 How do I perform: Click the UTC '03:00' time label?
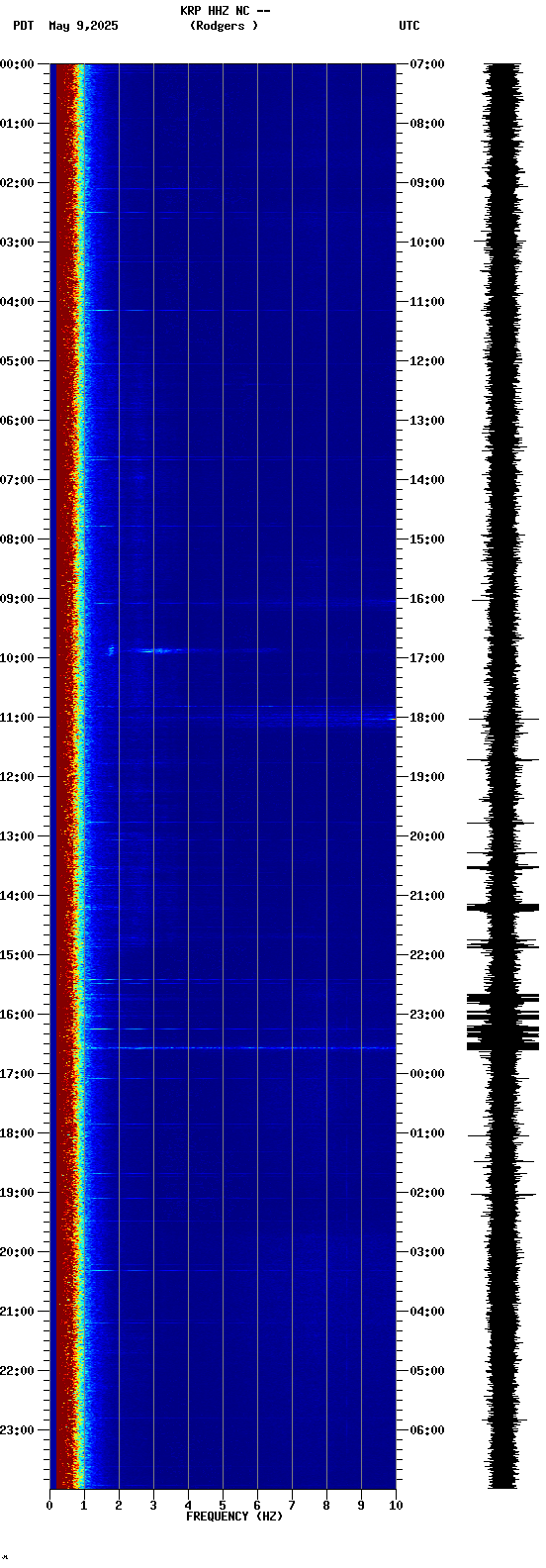427,1252
